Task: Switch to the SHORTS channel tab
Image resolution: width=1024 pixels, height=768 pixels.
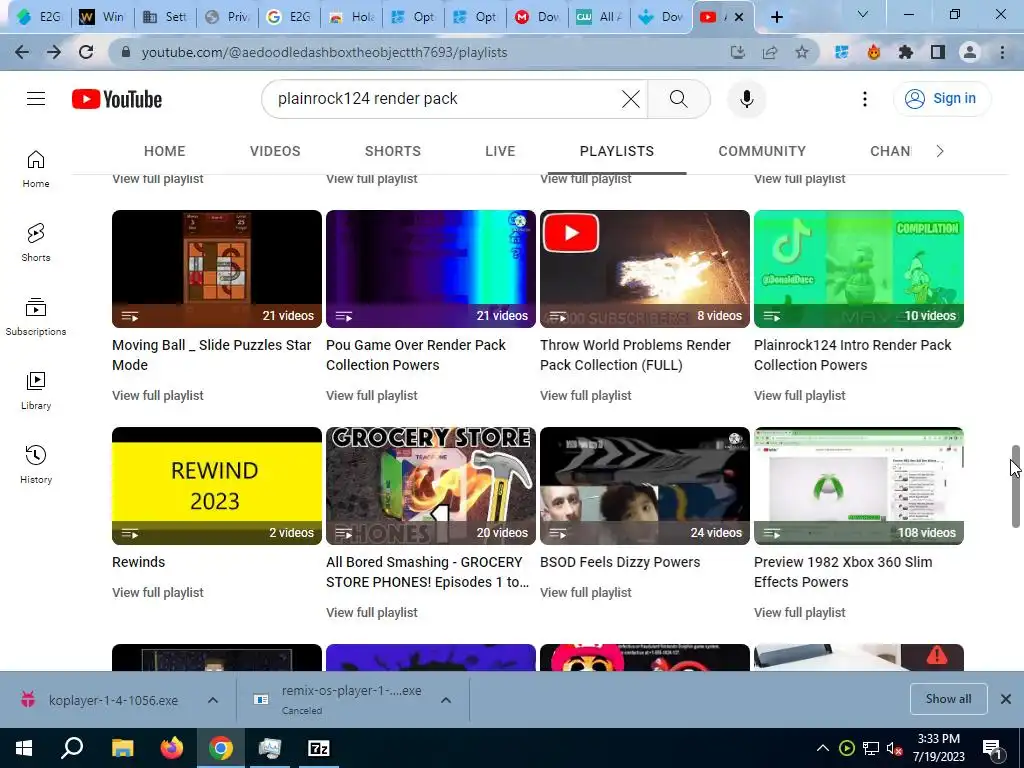Action: pyautogui.click(x=392, y=151)
